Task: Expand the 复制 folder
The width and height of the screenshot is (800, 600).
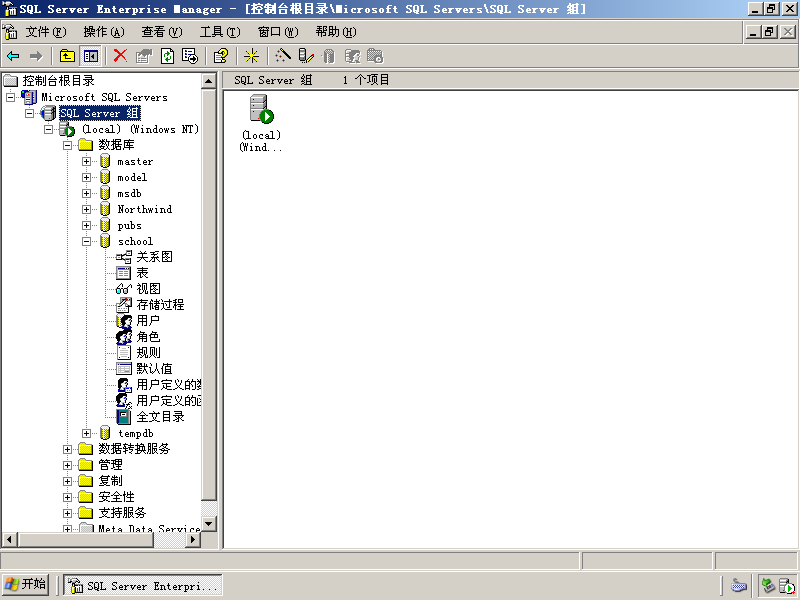Action: tap(67, 481)
